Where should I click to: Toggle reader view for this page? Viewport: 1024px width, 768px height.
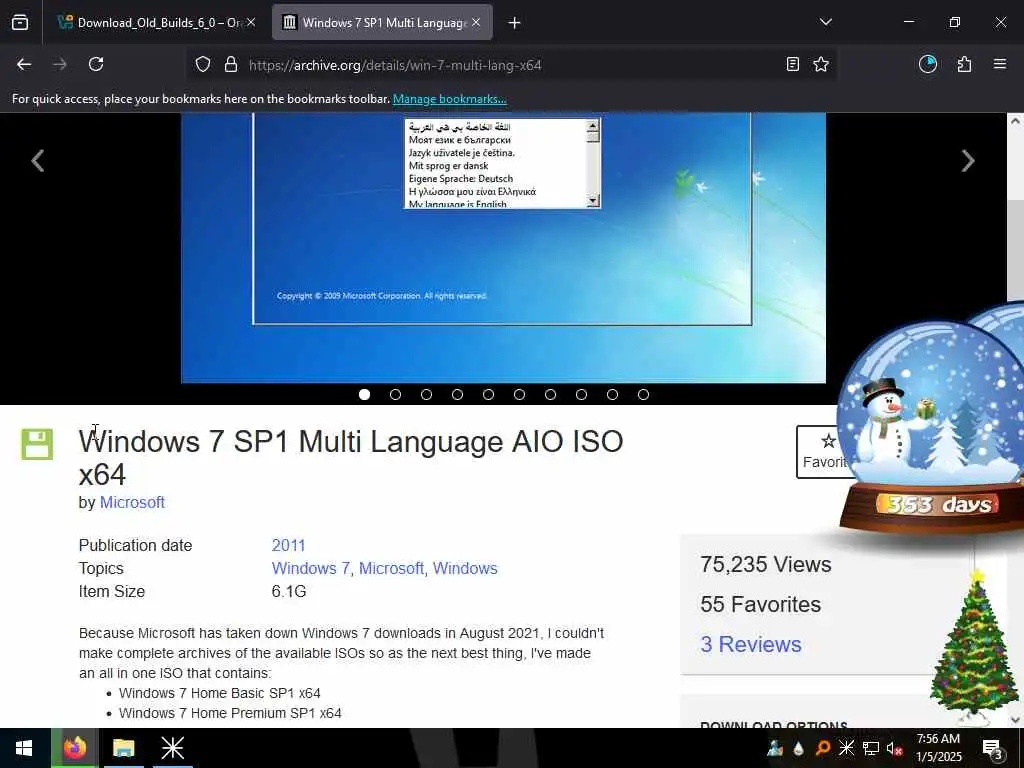pos(792,64)
